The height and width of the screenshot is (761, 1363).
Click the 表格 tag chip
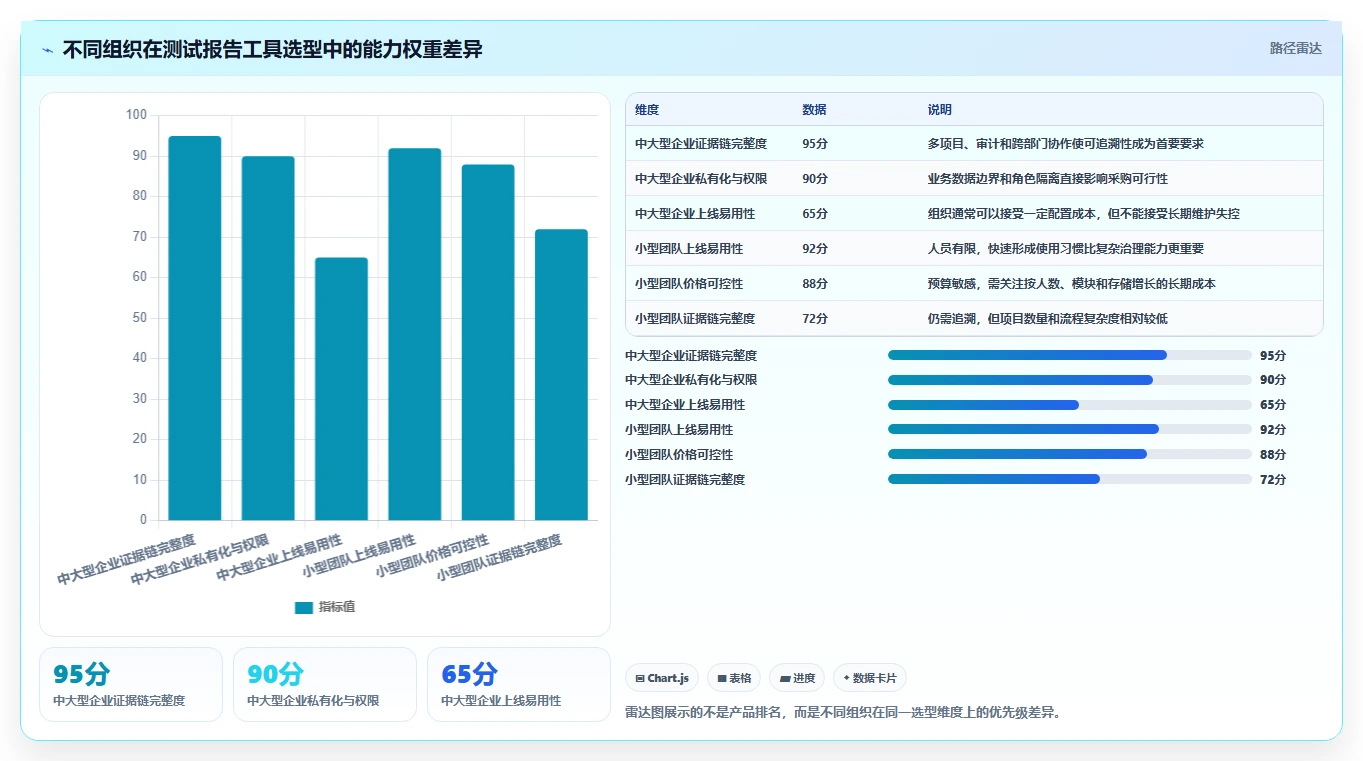(735, 678)
